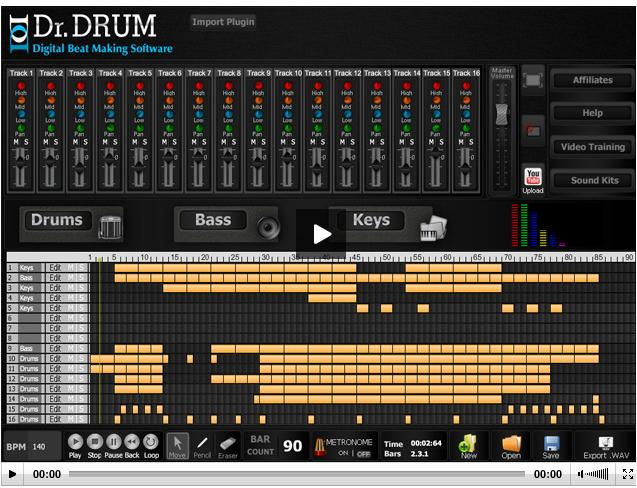Toggle video player fullscreen icon
The image size is (637, 488).
(x=627, y=474)
